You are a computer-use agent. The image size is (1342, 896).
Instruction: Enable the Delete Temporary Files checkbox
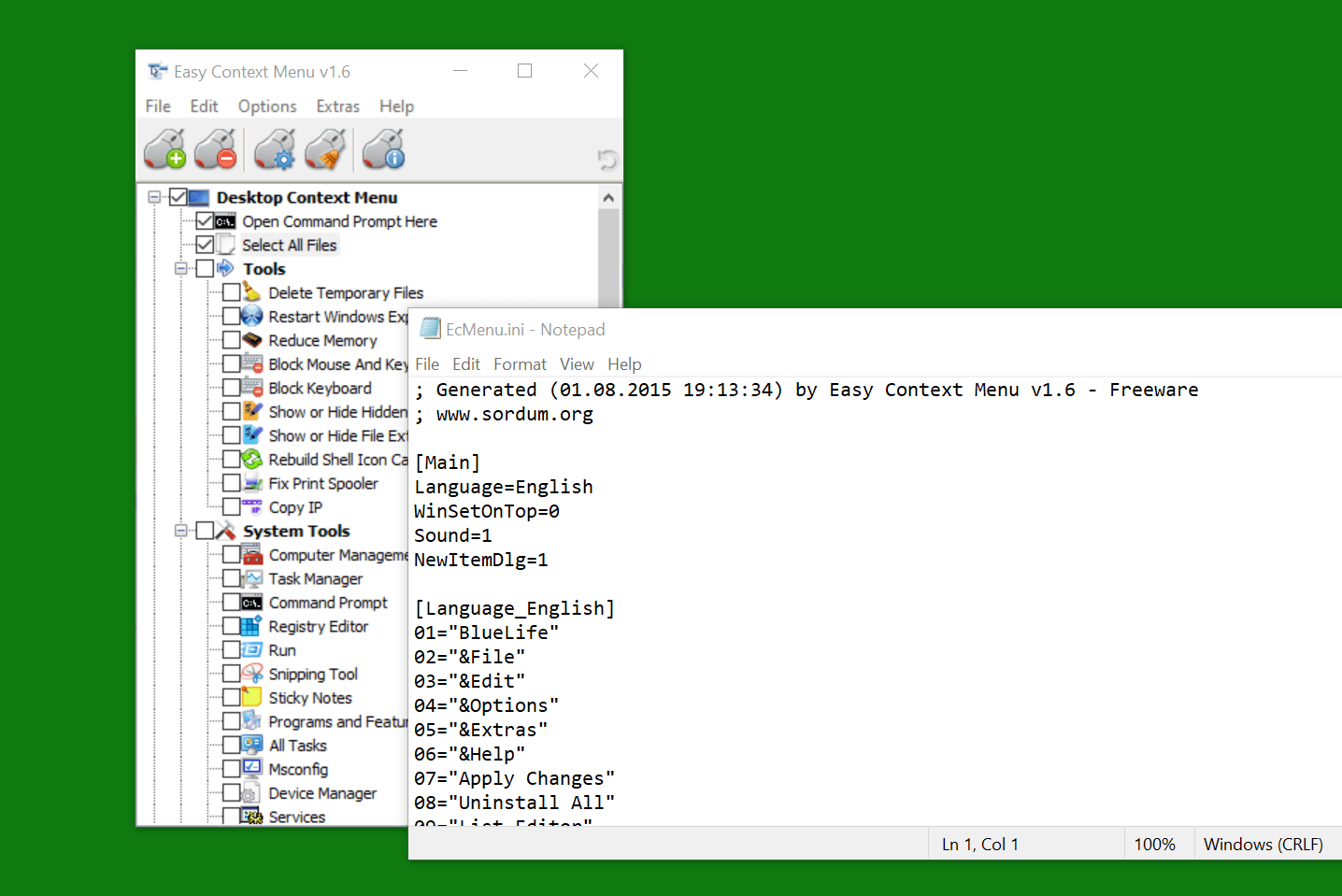tap(231, 292)
